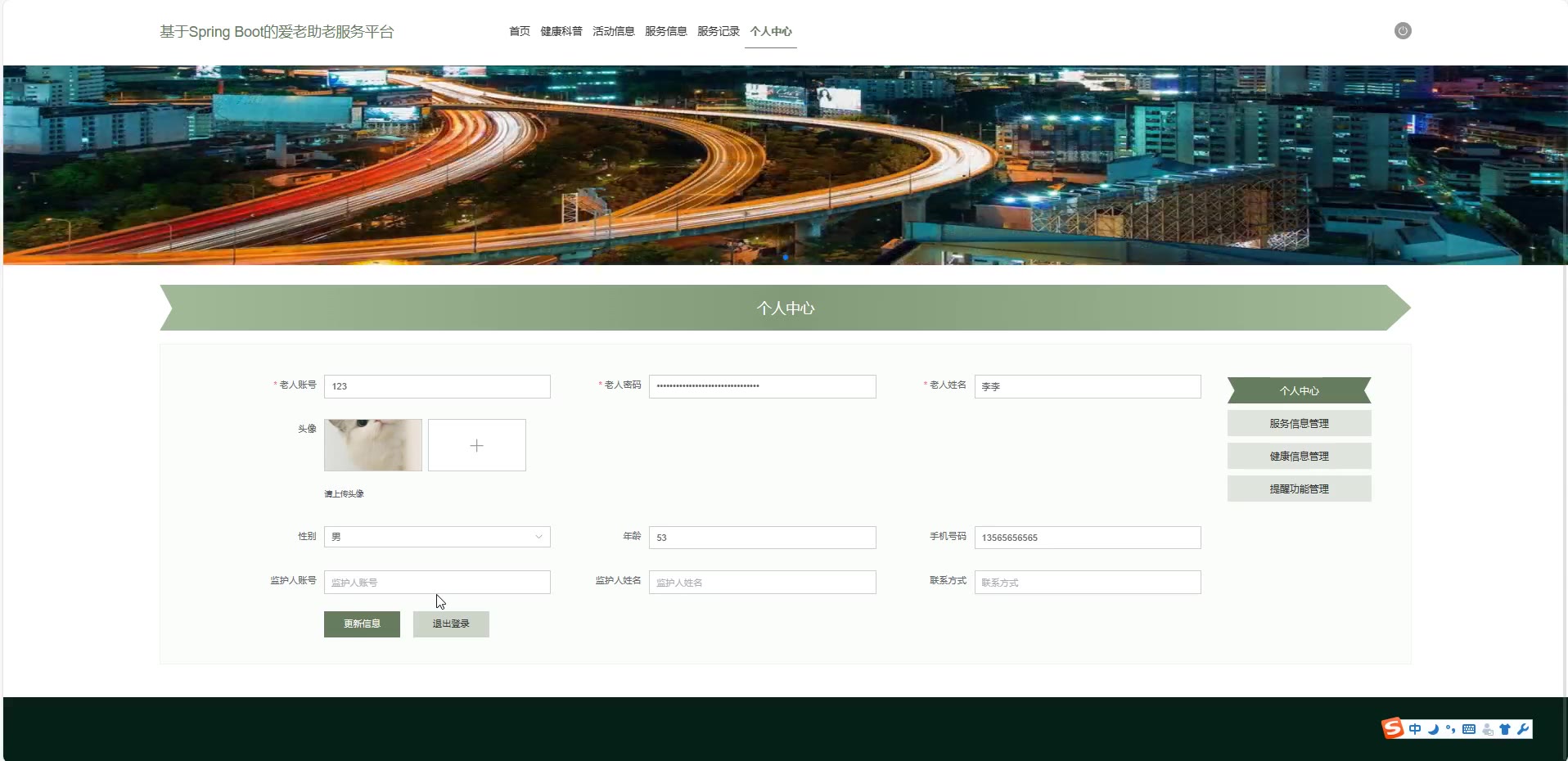Open 健康科普 navigation item
The height and width of the screenshot is (761, 1568).
pyautogui.click(x=561, y=31)
